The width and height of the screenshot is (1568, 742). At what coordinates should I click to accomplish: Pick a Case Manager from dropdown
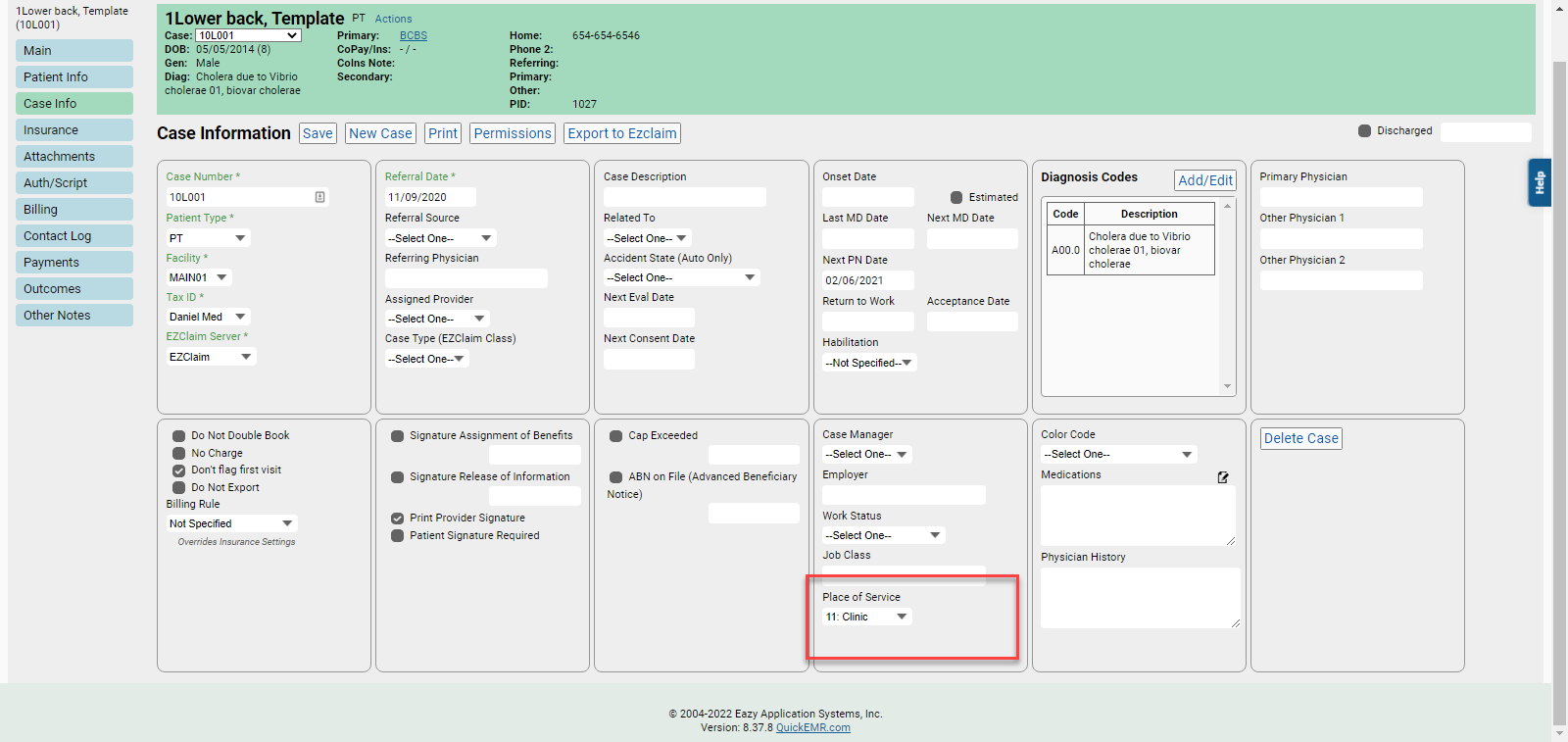pos(867,454)
